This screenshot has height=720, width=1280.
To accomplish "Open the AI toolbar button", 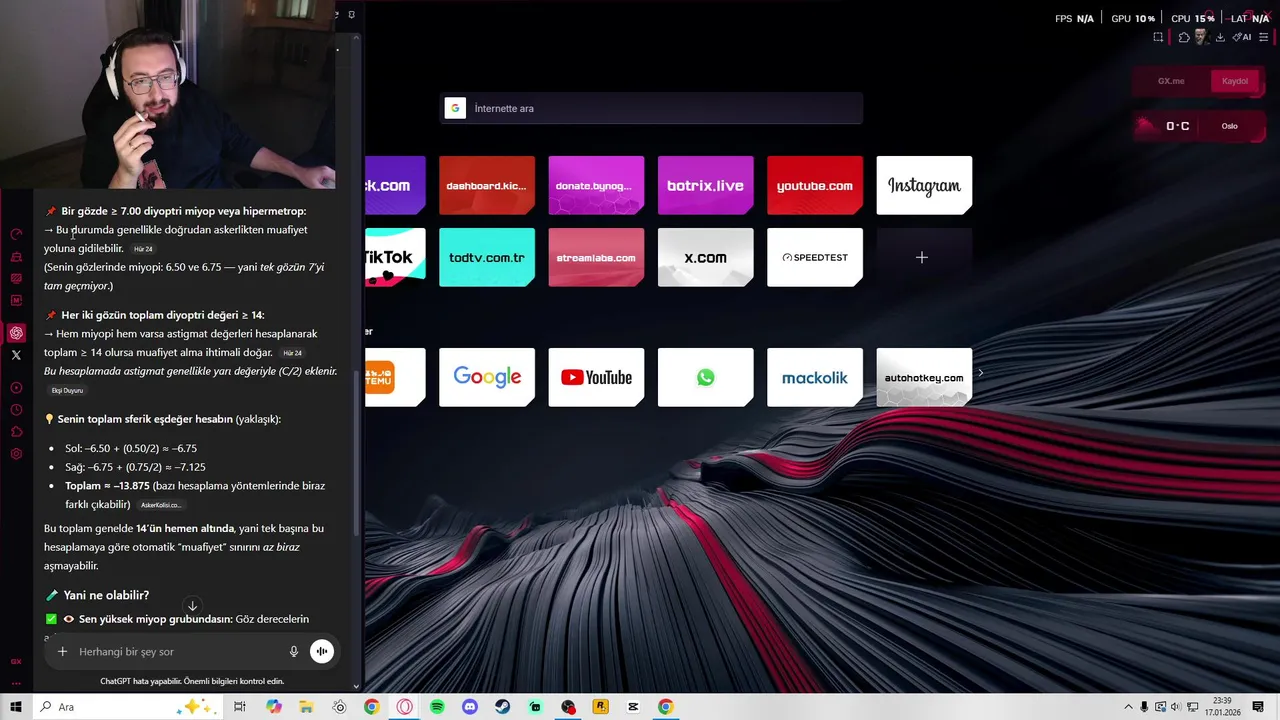I will 1242,37.
